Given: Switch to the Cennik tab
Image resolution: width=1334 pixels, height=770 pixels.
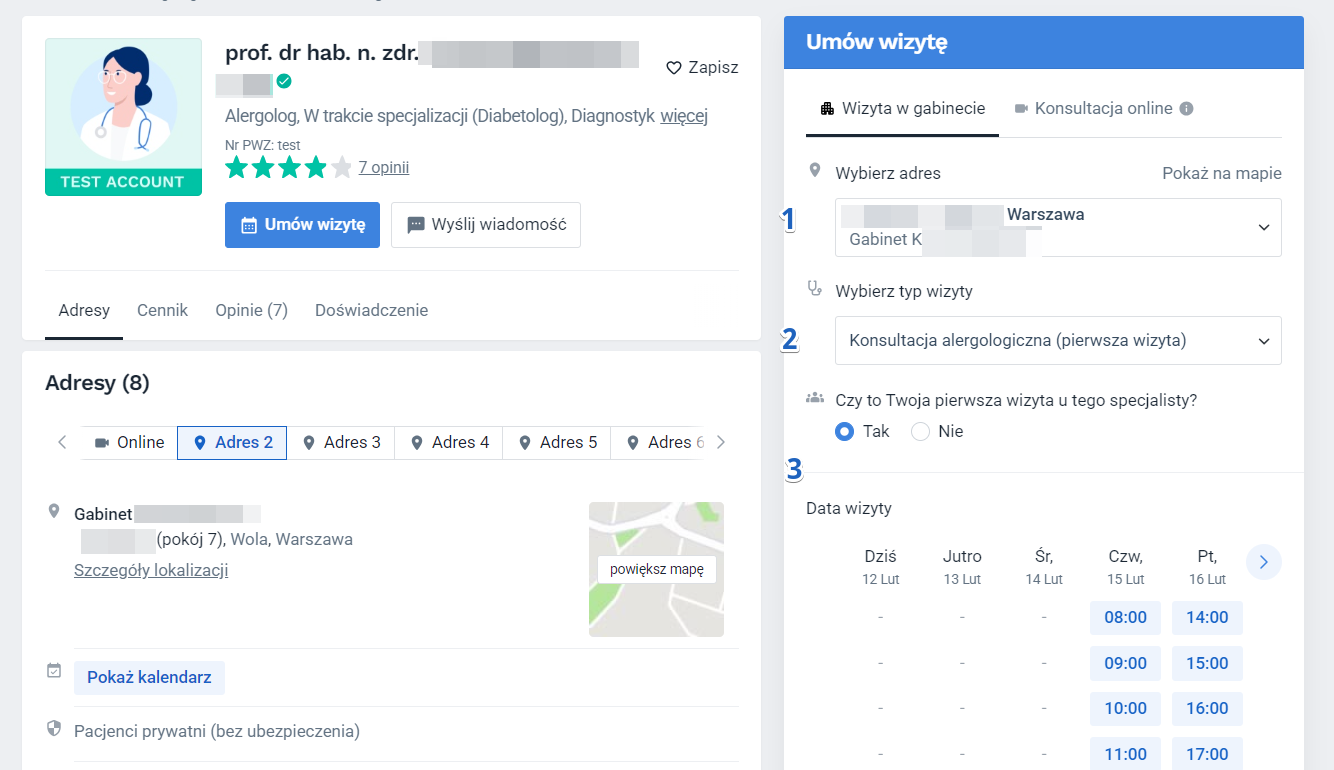Looking at the screenshot, I should tap(162, 310).
